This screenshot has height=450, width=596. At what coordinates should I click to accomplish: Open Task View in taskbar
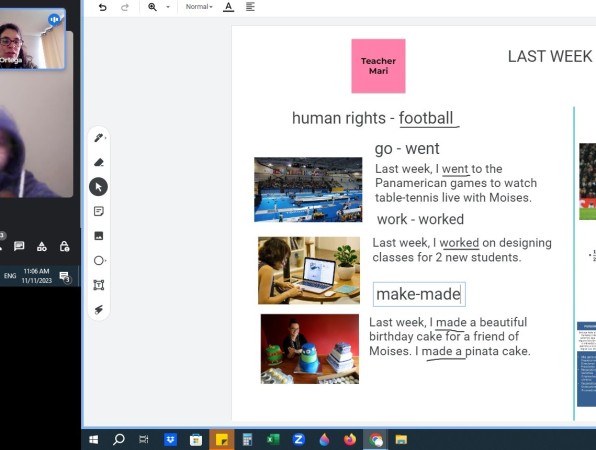tap(144, 440)
